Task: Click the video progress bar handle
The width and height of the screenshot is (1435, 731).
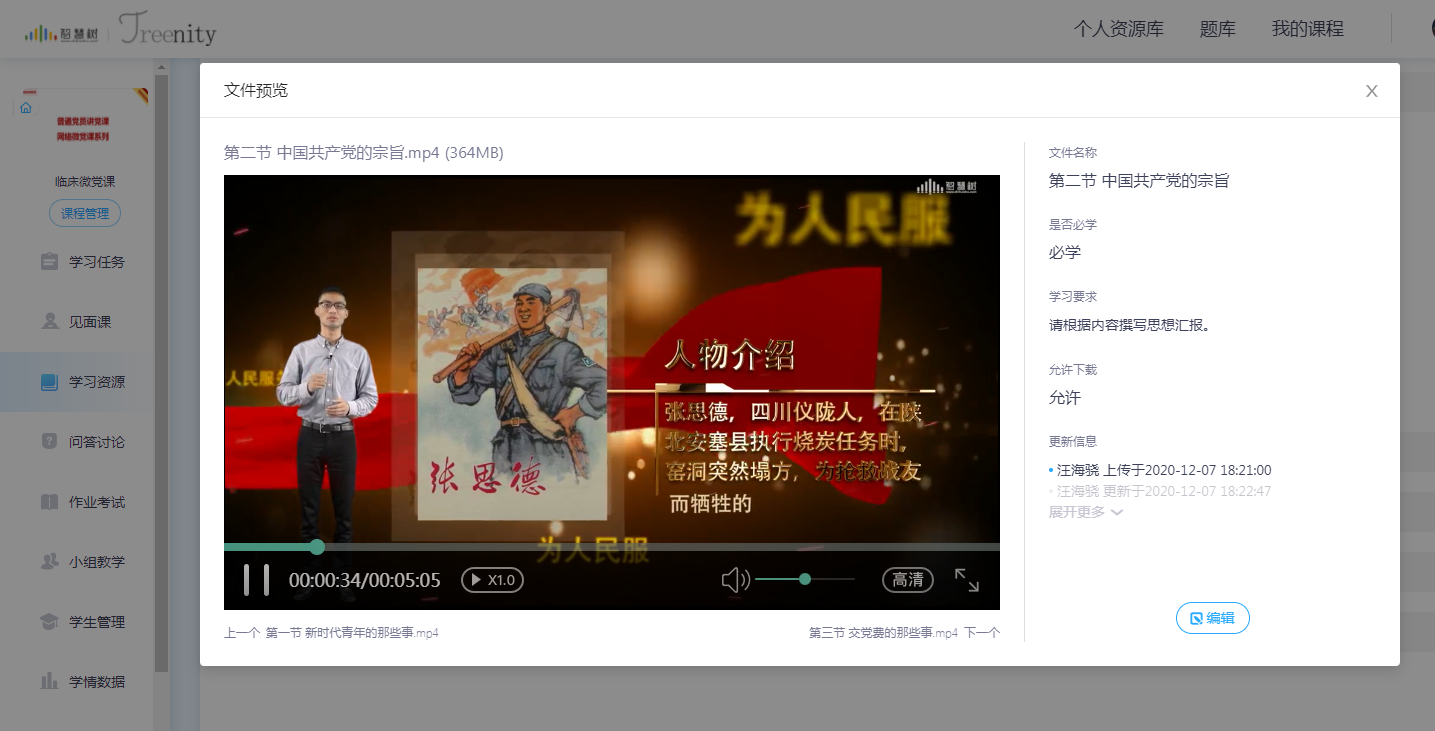Action: [317, 547]
